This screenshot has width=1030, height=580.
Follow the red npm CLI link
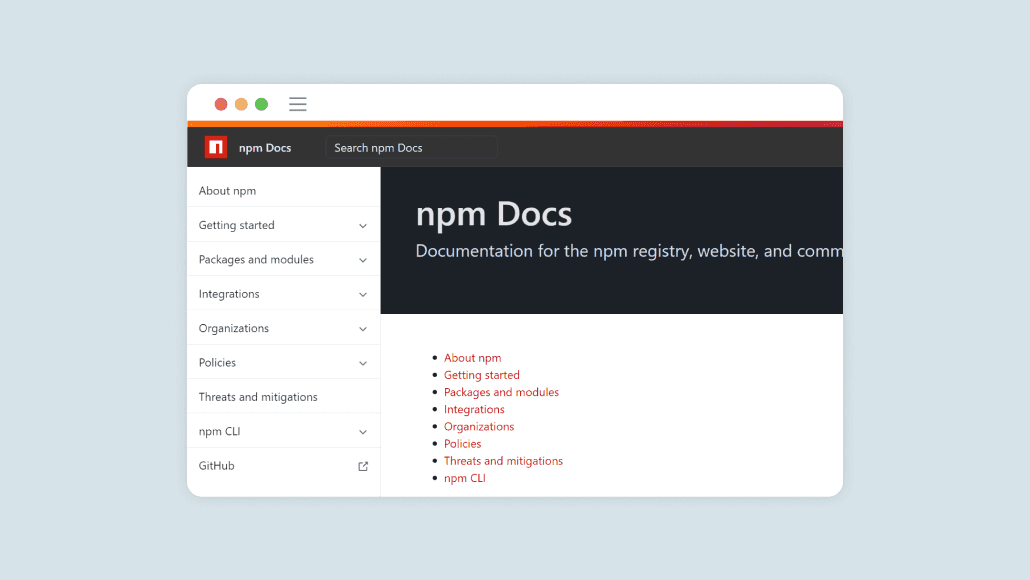[464, 478]
